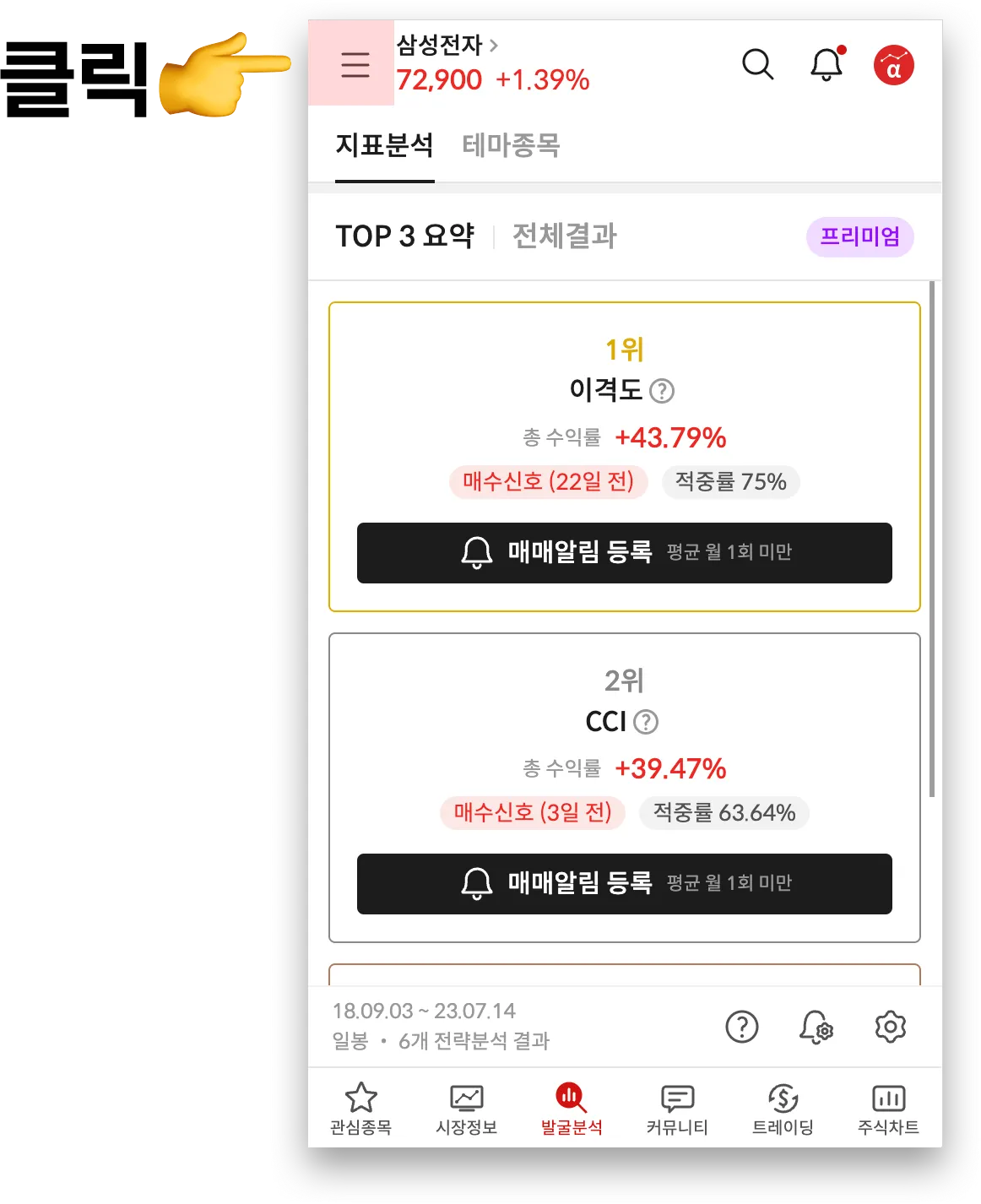Viewport: 981px width, 1204px height.
Task: Open 주식차트 in bottom navigation
Action: (x=888, y=1109)
